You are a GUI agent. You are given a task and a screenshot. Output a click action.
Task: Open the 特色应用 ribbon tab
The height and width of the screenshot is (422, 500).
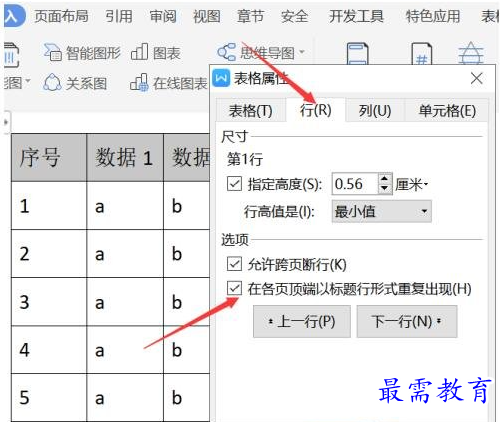(x=433, y=16)
